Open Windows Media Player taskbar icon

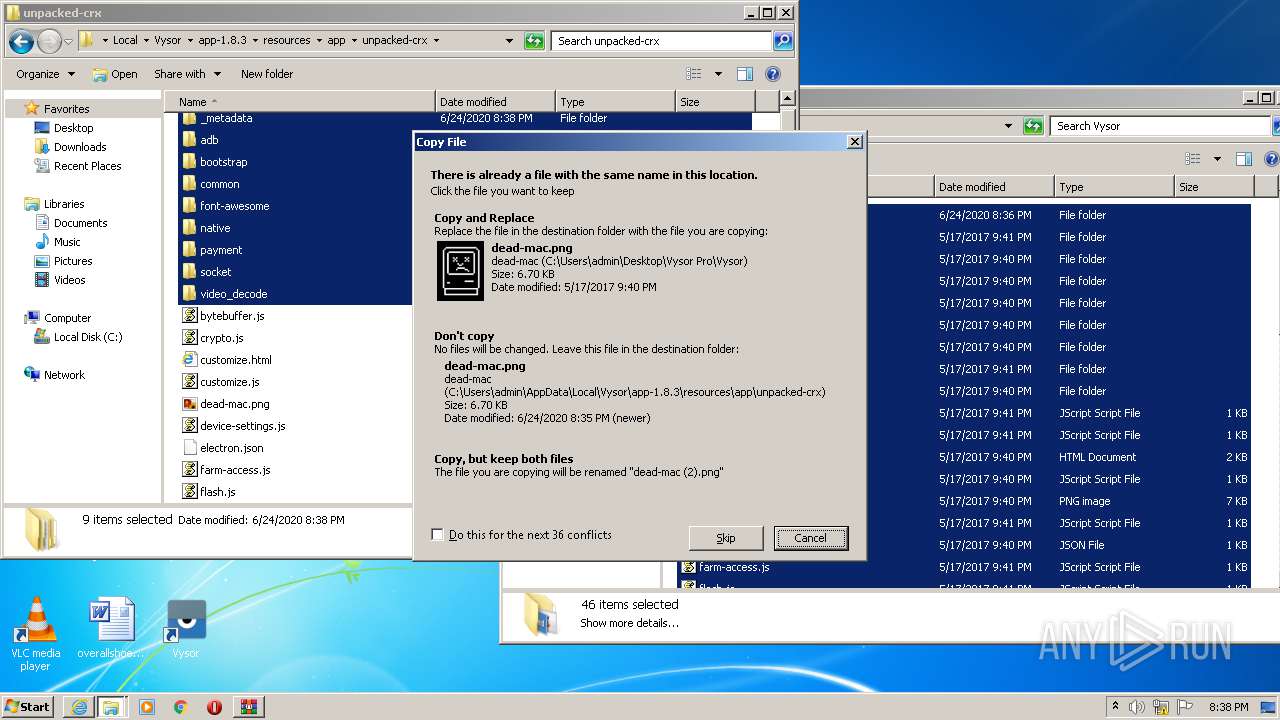[x=147, y=707]
